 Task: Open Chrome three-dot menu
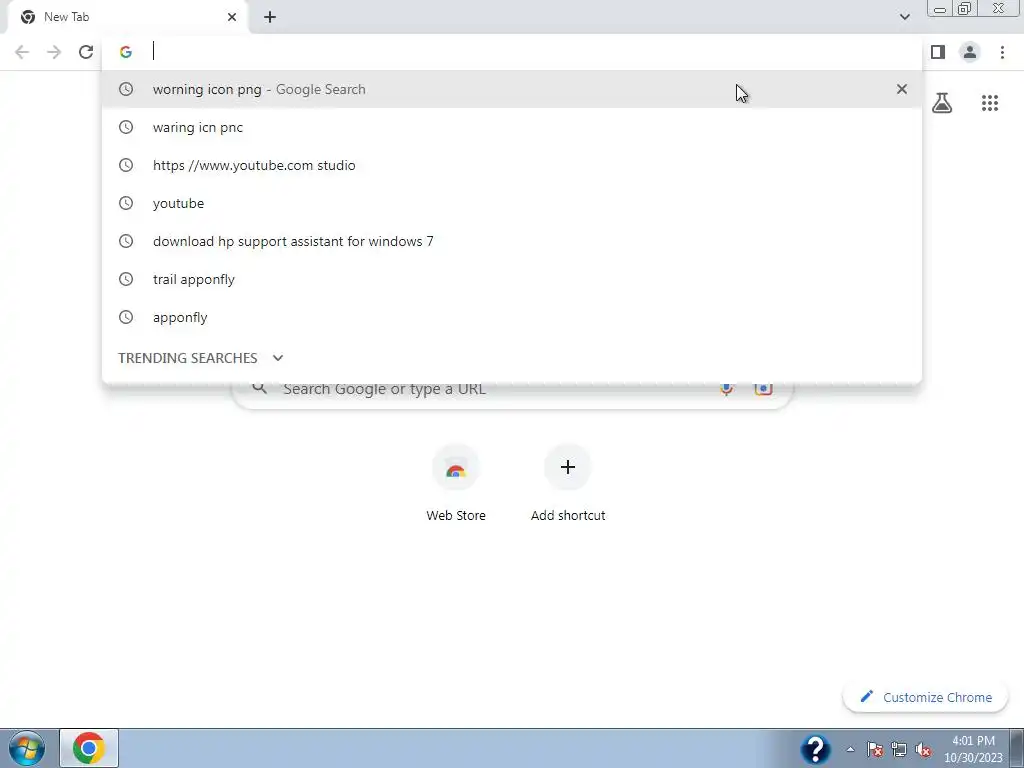click(1002, 52)
